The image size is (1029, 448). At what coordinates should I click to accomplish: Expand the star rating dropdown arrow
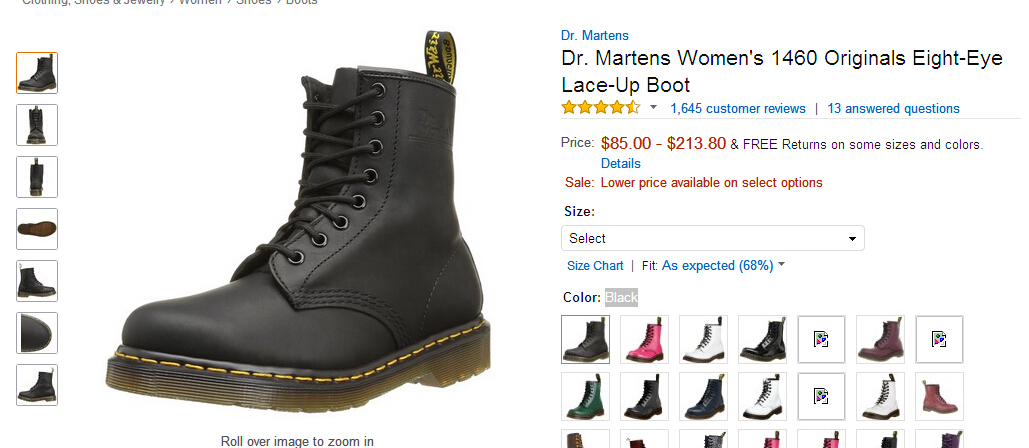(x=654, y=107)
